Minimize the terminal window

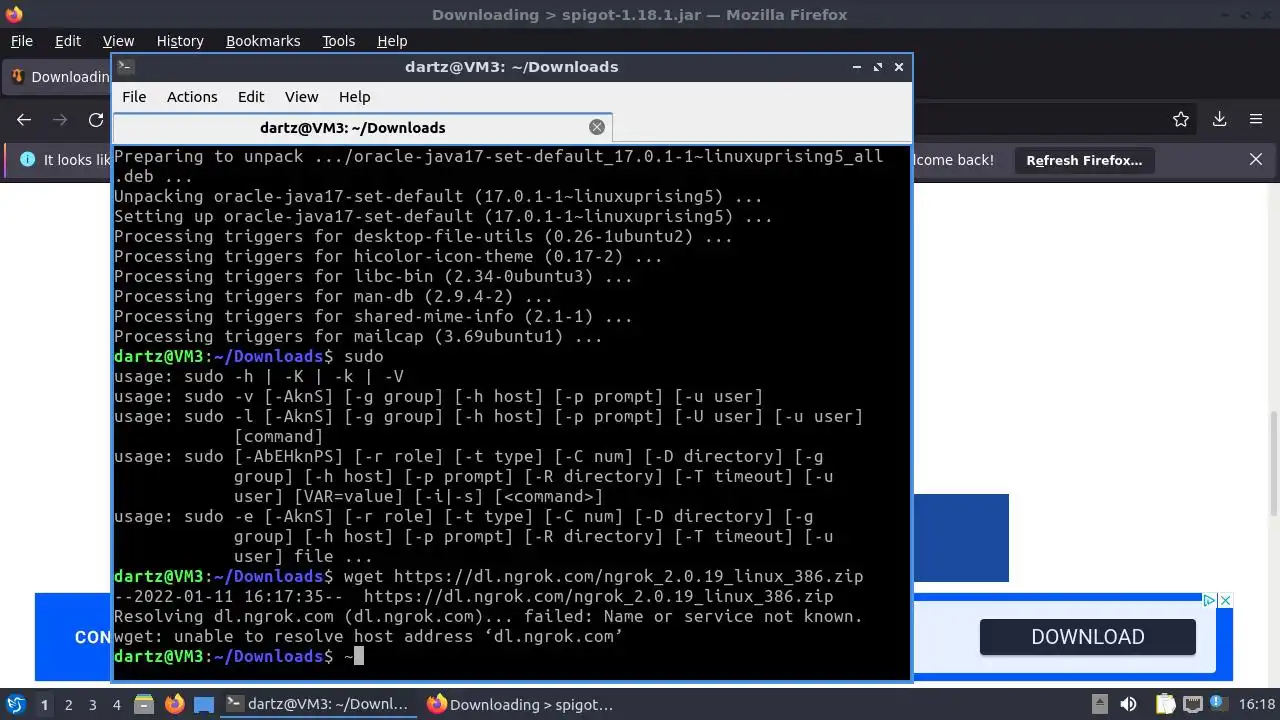(x=857, y=67)
